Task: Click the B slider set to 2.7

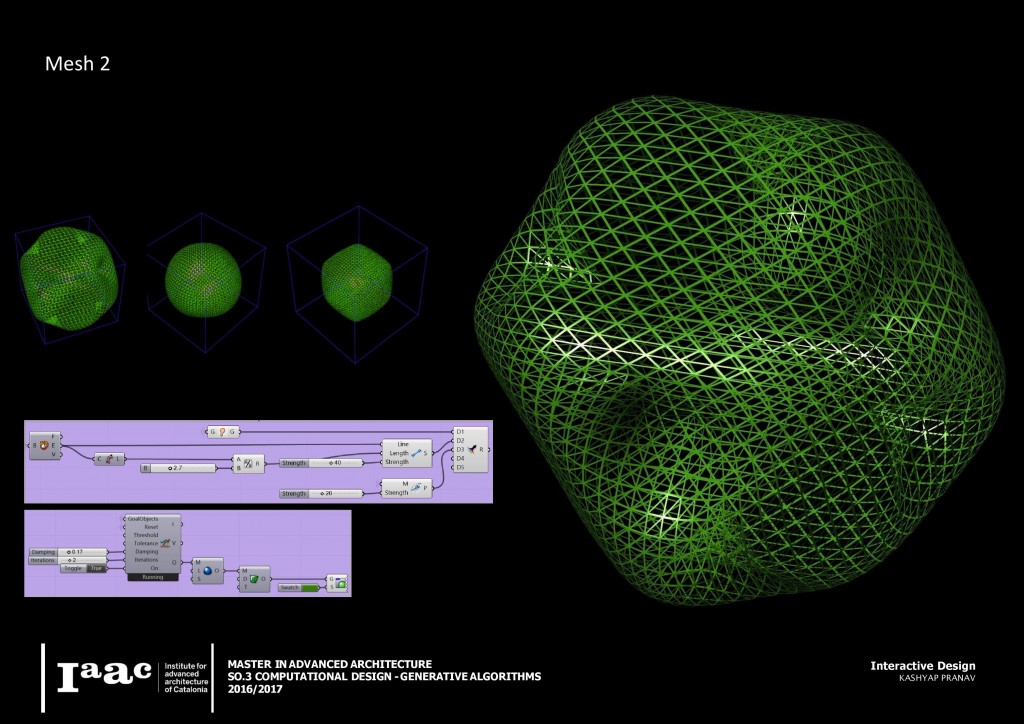Action: pyautogui.click(x=184, y=467)
